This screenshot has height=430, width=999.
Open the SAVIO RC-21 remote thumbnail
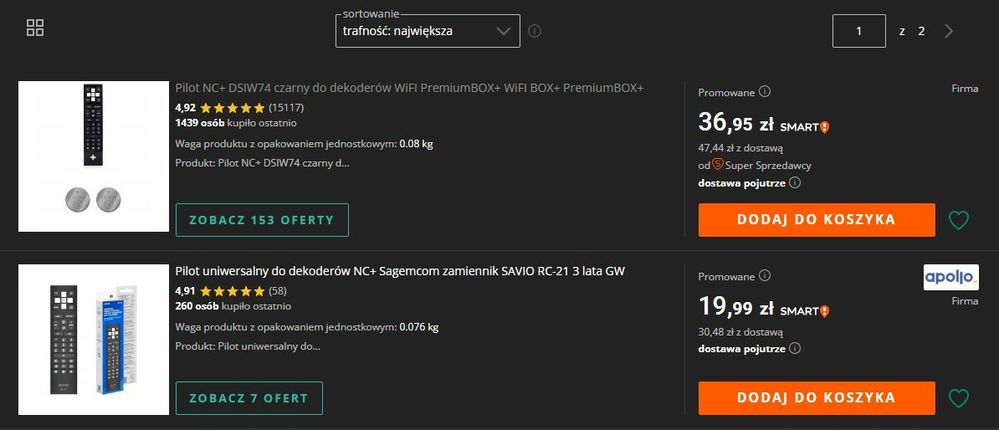[94, 338]
